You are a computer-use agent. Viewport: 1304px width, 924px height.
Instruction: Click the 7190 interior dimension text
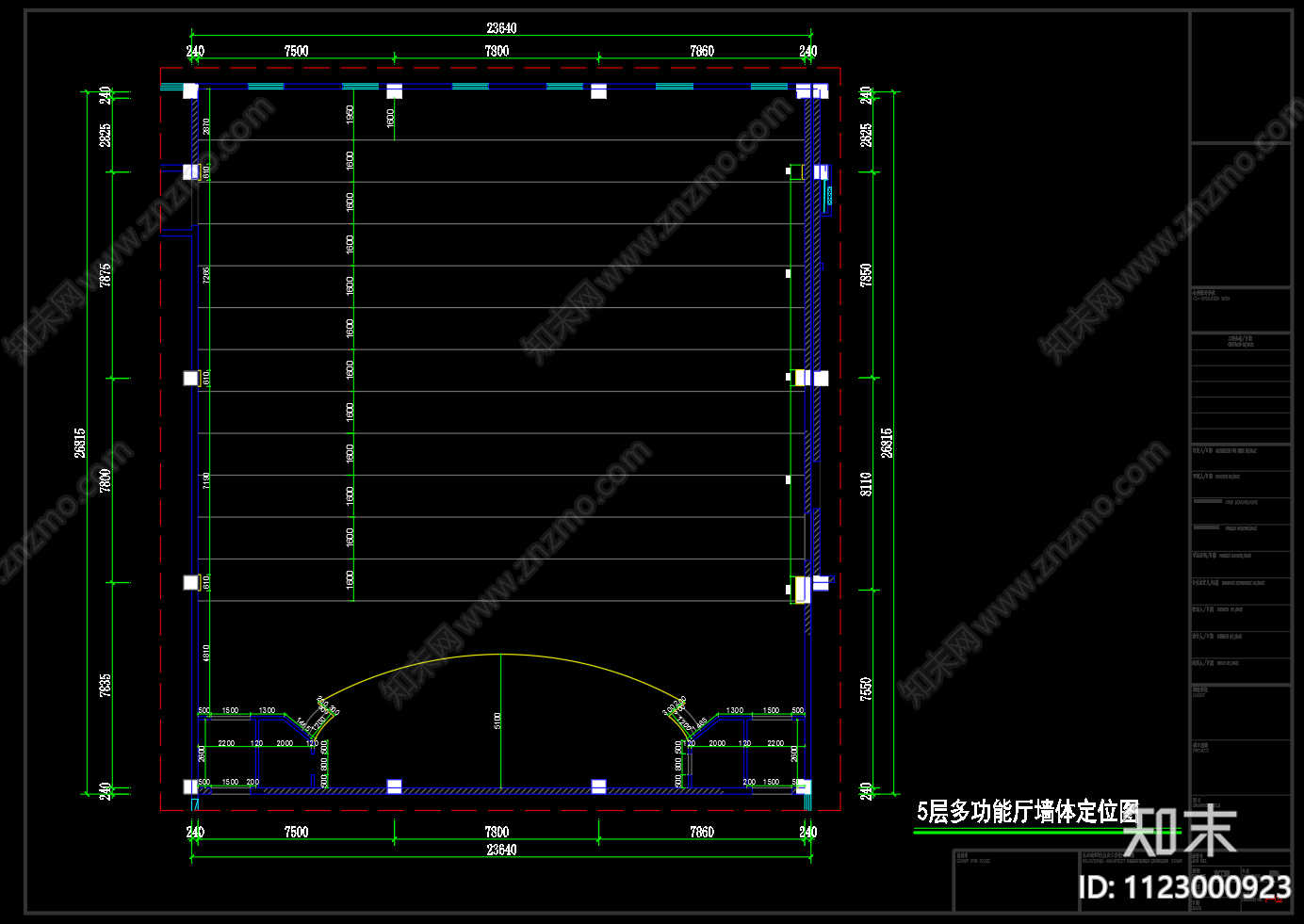(x=206, y=480)
